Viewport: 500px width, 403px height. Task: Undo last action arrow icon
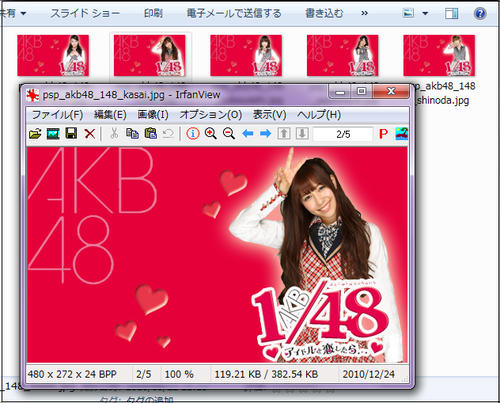click(169, 134)
